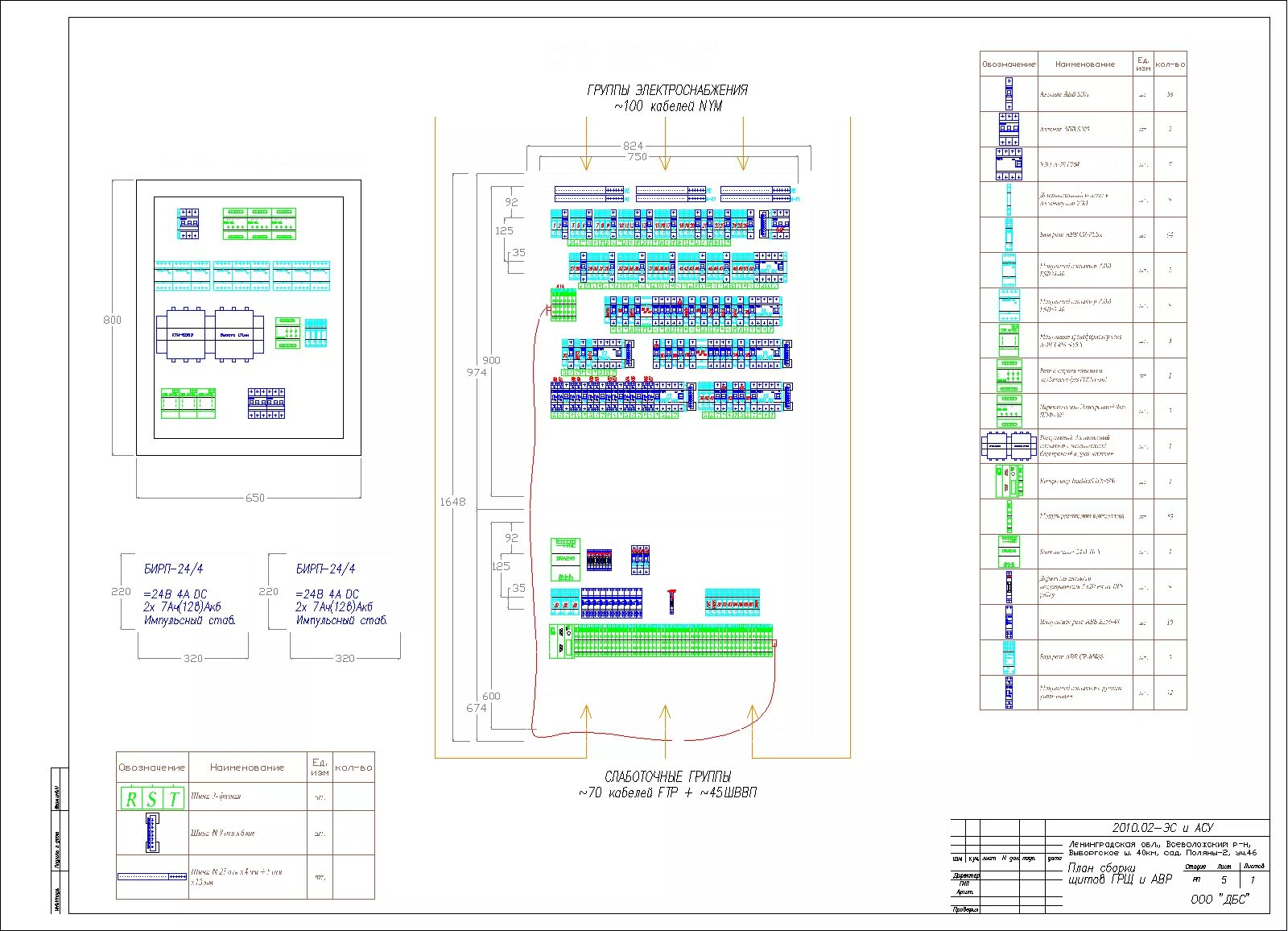
Task: Click the 'План сборки щитов ГРЩ и АВР' title
Action: (1120, 874)
